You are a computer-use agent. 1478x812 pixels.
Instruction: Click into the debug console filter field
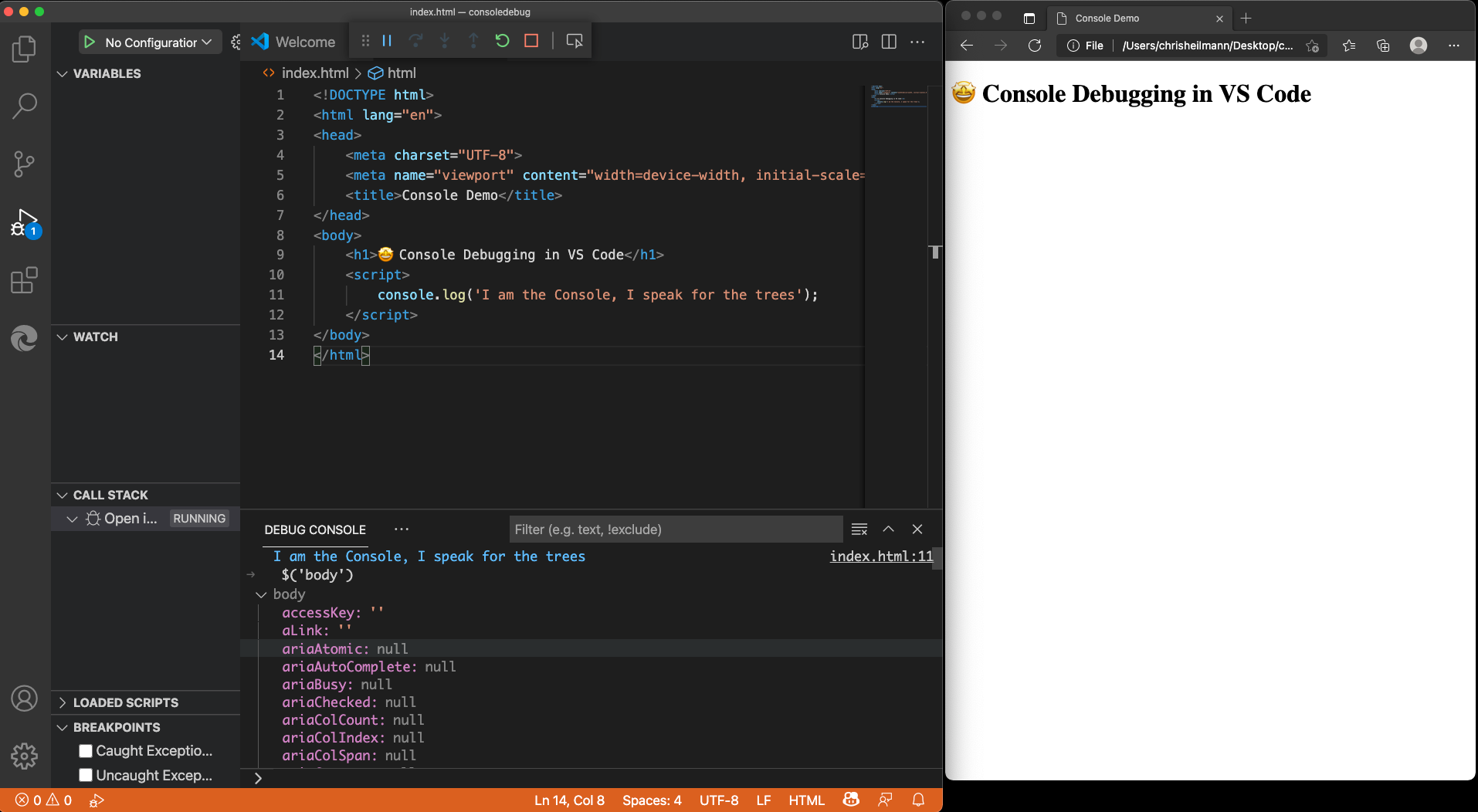coord(676,529)
